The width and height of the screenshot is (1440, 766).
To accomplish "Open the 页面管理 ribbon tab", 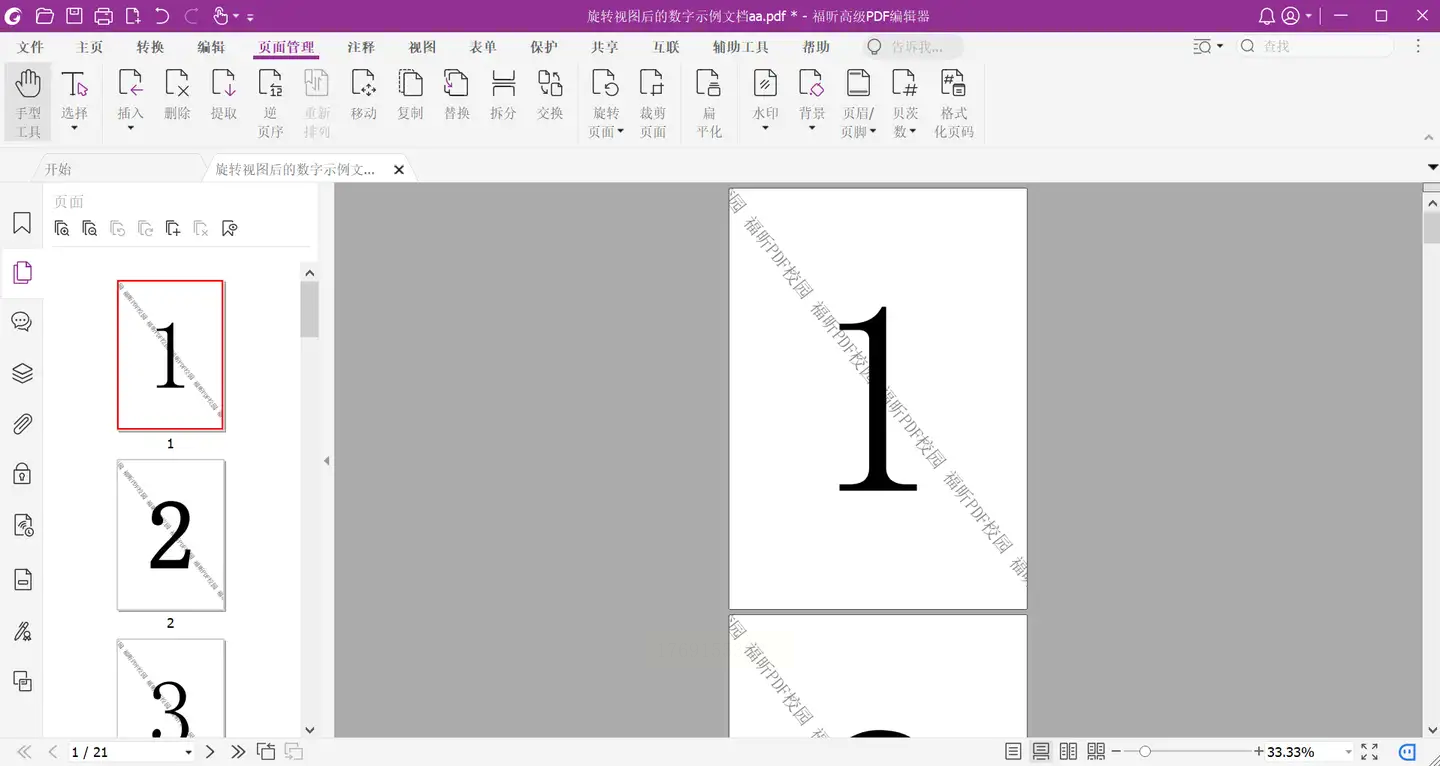I will [286, 47].
